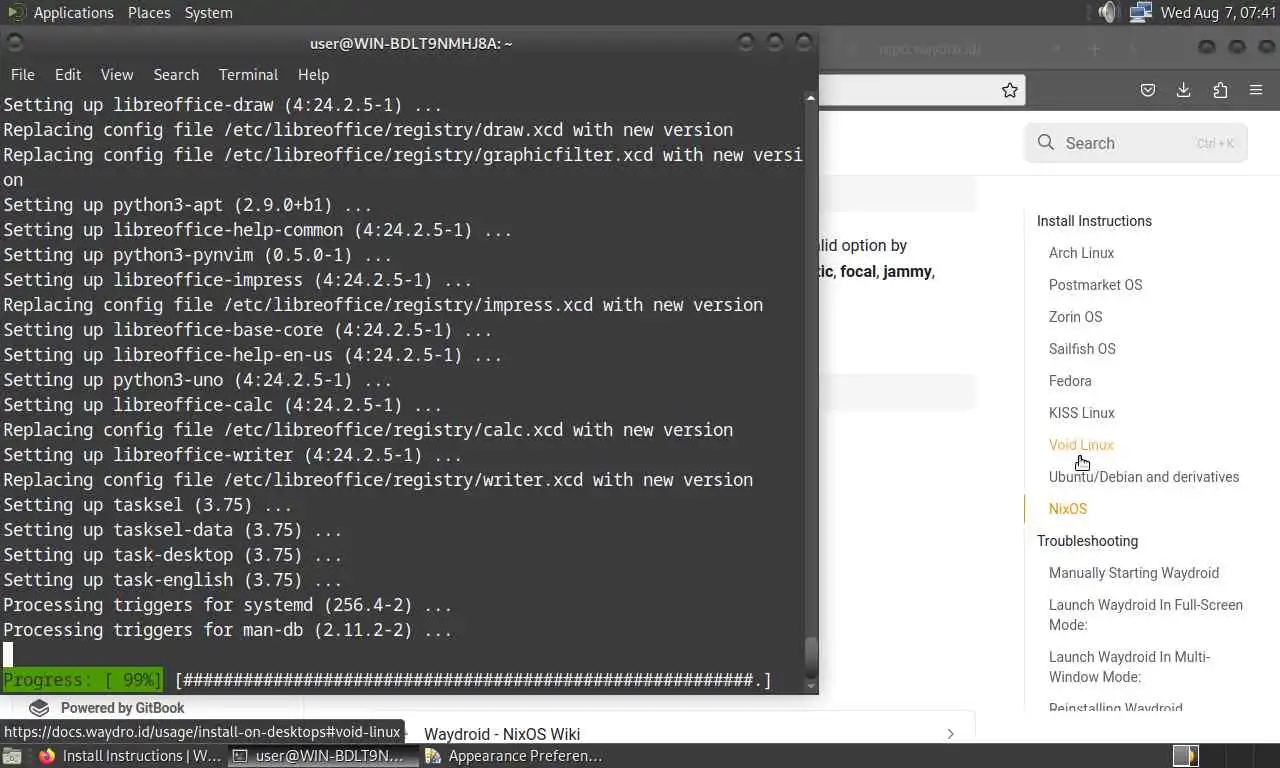The height and width of the screenshot is (768, 1280).
Task: Click terminal line 'Processing triggers for systemd (256.4-2) ...'
Action: pyautogui.click(x=227, y=605)
